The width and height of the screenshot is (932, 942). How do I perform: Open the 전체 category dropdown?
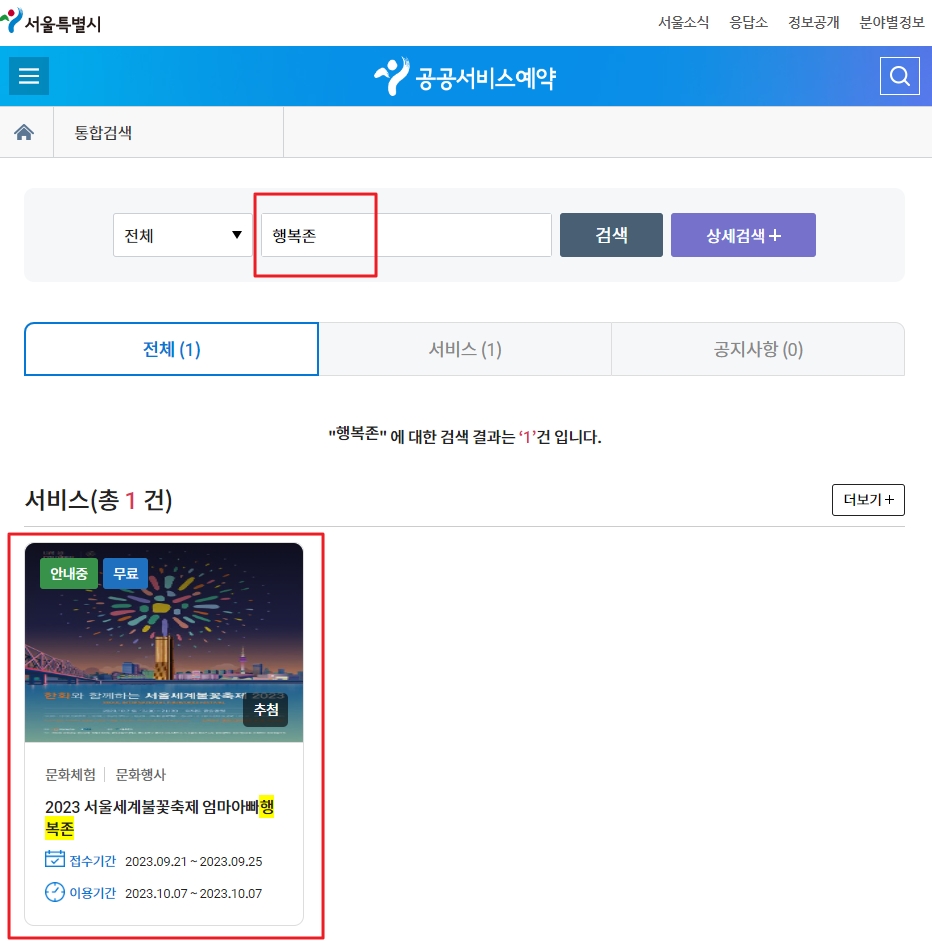[181, 234]
